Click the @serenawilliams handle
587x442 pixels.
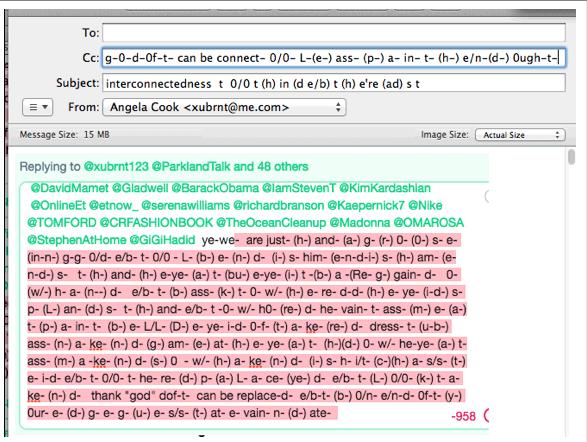(x=185, y=205)
